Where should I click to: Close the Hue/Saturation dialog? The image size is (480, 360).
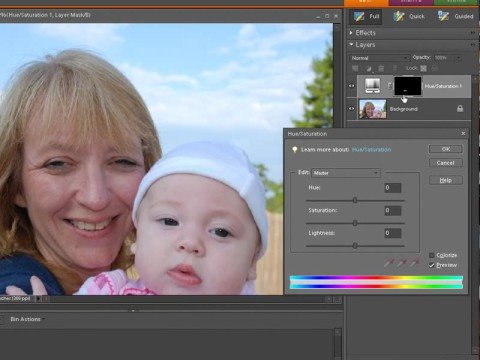[x=463, y=133]
